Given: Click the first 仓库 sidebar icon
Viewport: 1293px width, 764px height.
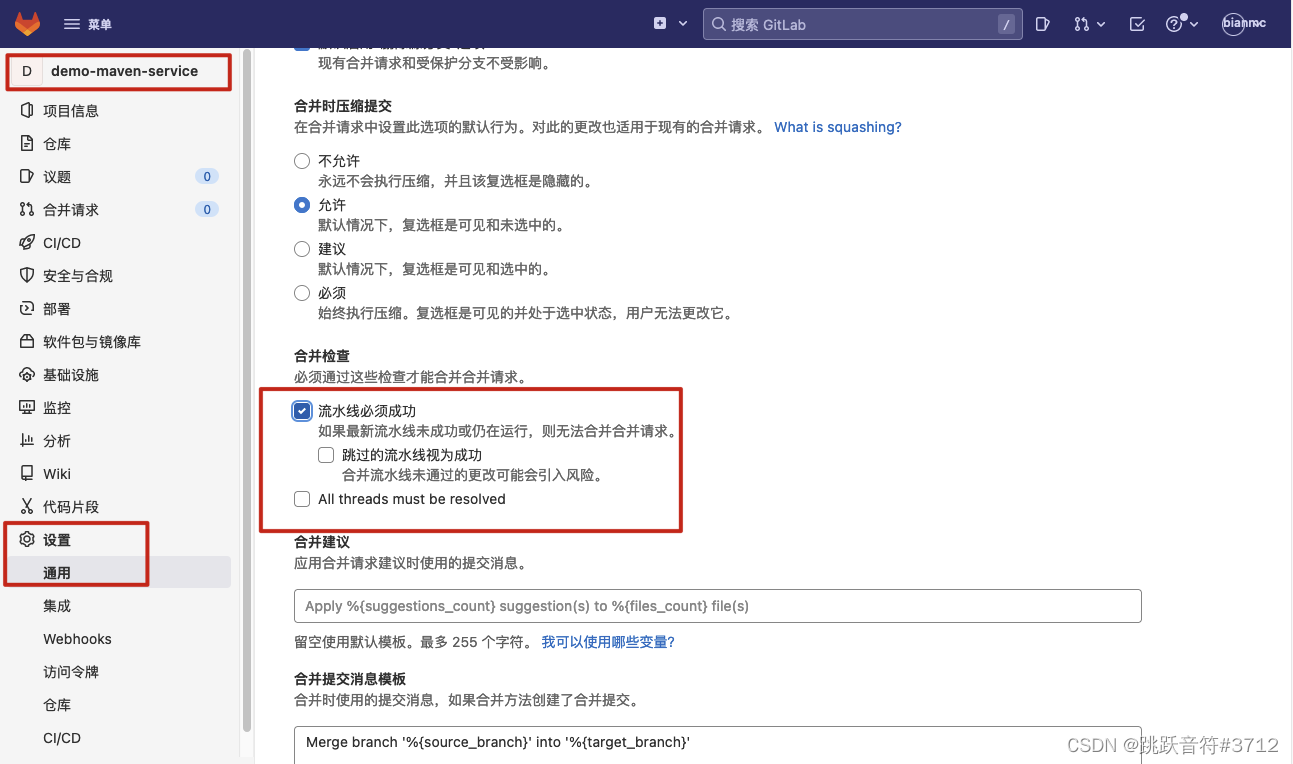Looking at the screenshot, I should click(x=27, y=143).
